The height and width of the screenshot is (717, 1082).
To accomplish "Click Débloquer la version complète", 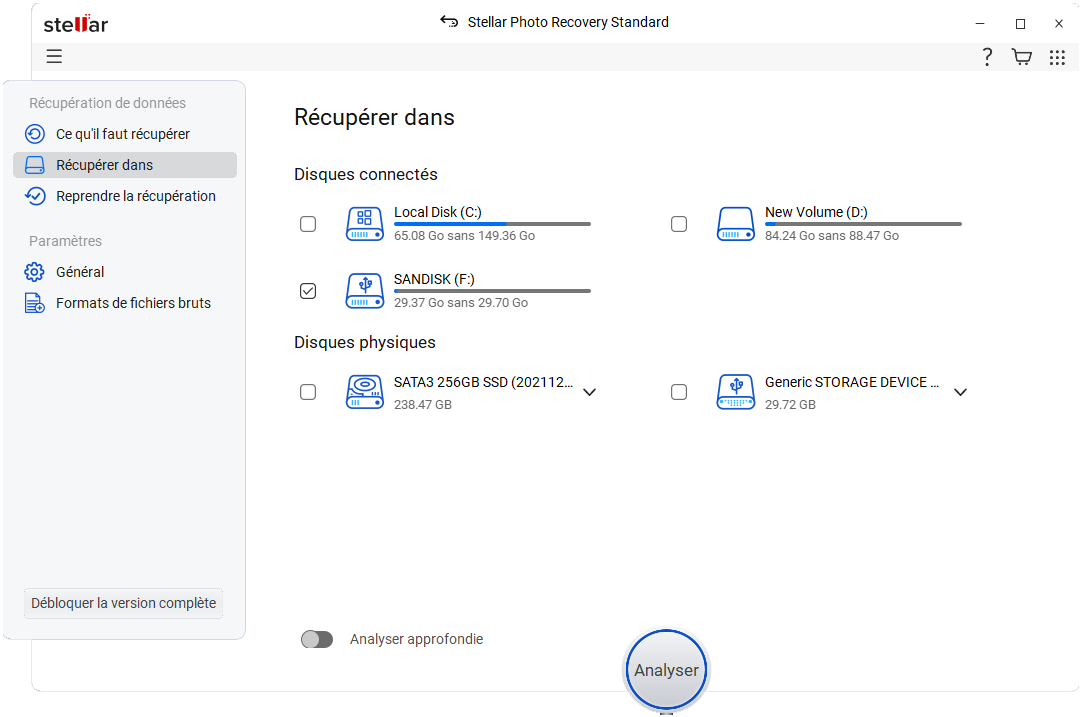I will (x=123, y=603).
